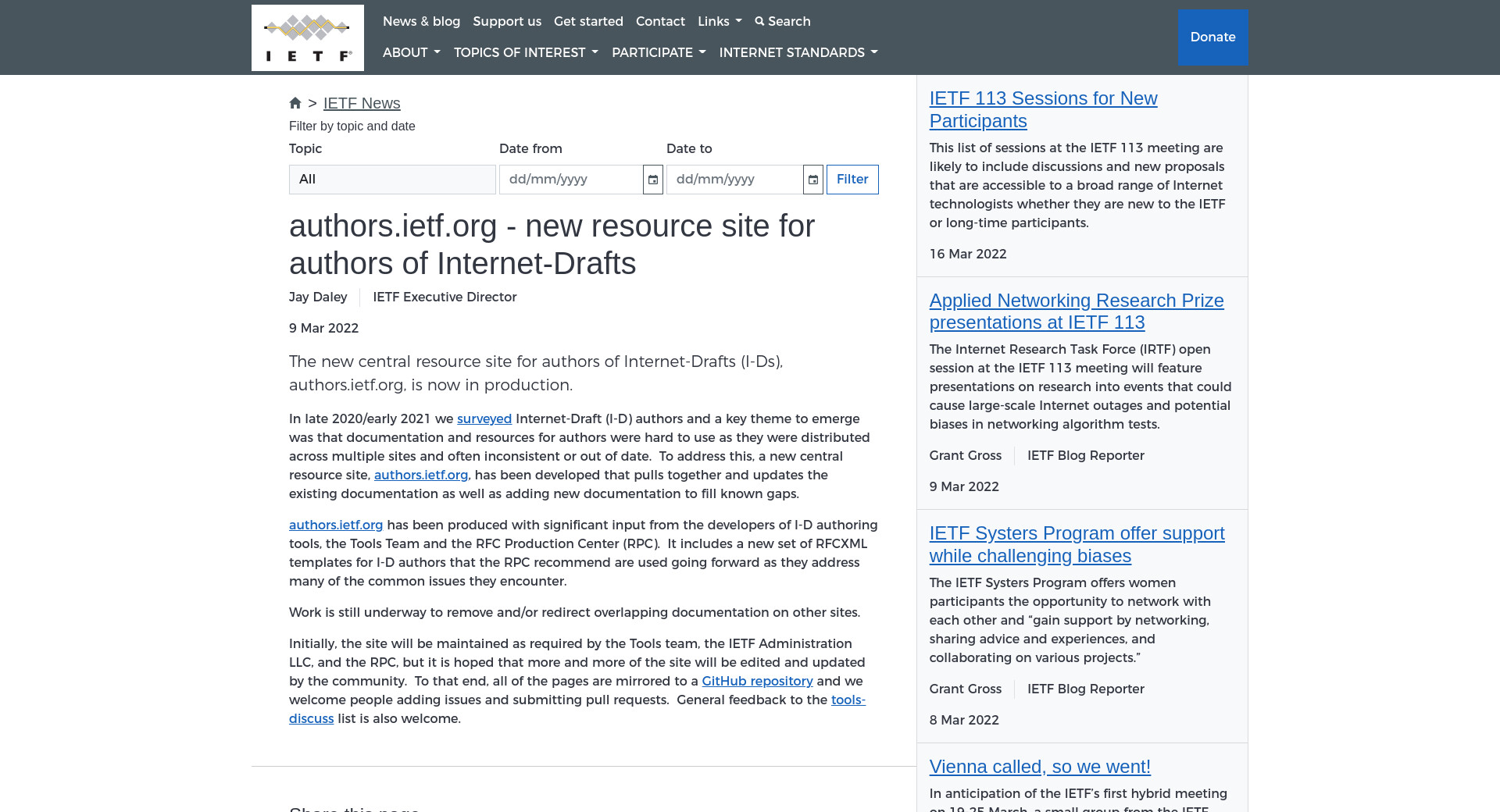Follow the surveyed link in the article
Viewport: 1500px width, 812px height.
tap(484, 418)
